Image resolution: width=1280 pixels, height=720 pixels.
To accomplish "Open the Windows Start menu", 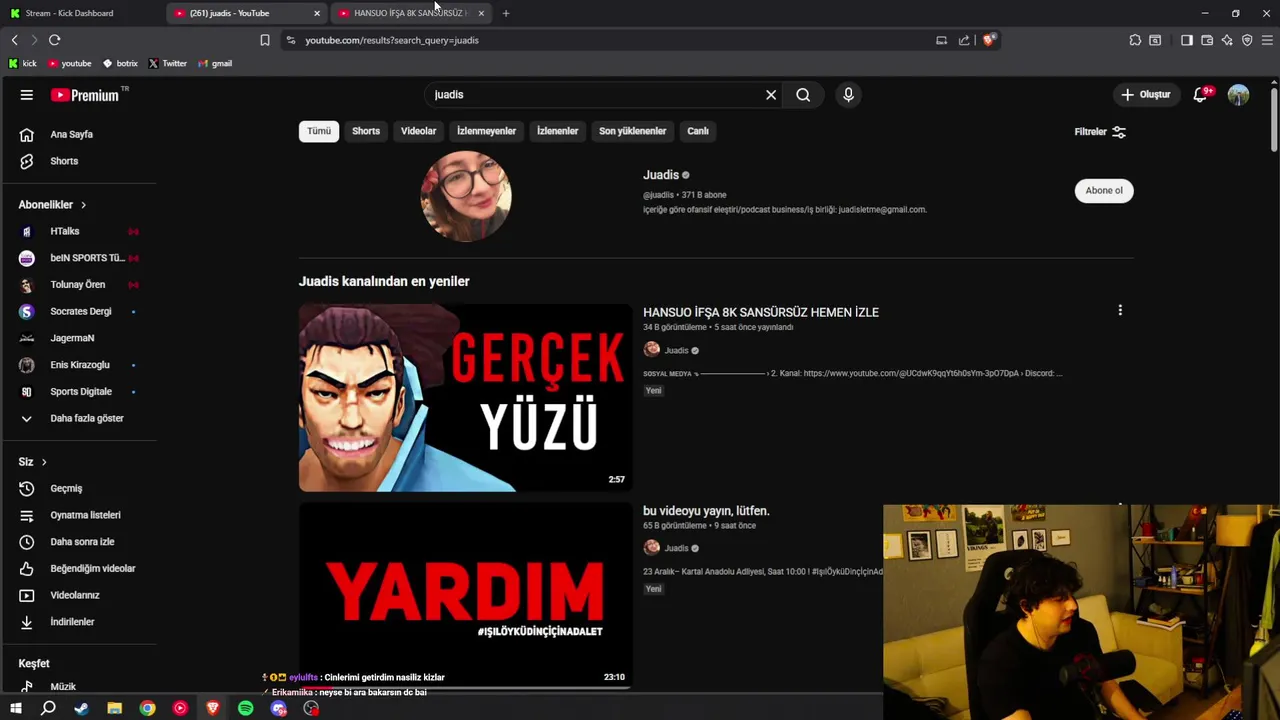I will [x=15, y=708].
